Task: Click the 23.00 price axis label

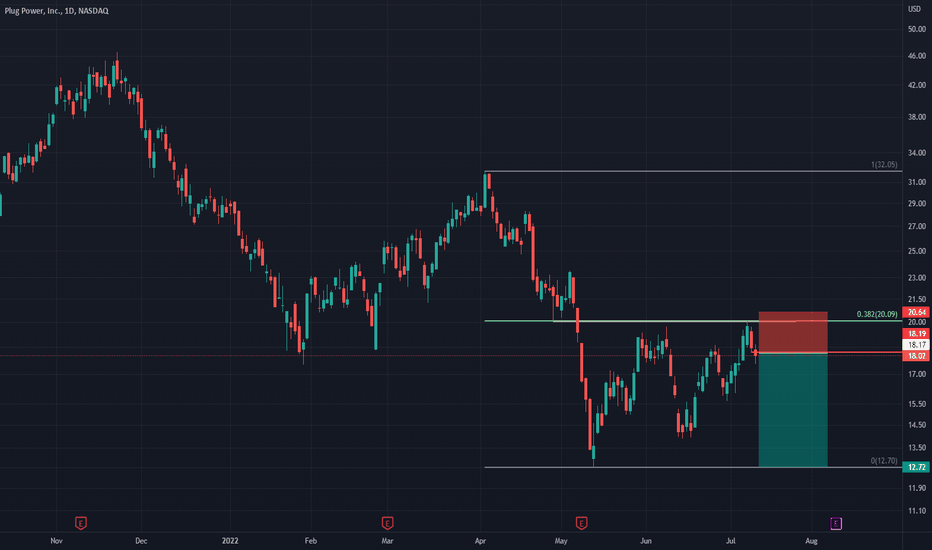Action: tap(917, 278)
